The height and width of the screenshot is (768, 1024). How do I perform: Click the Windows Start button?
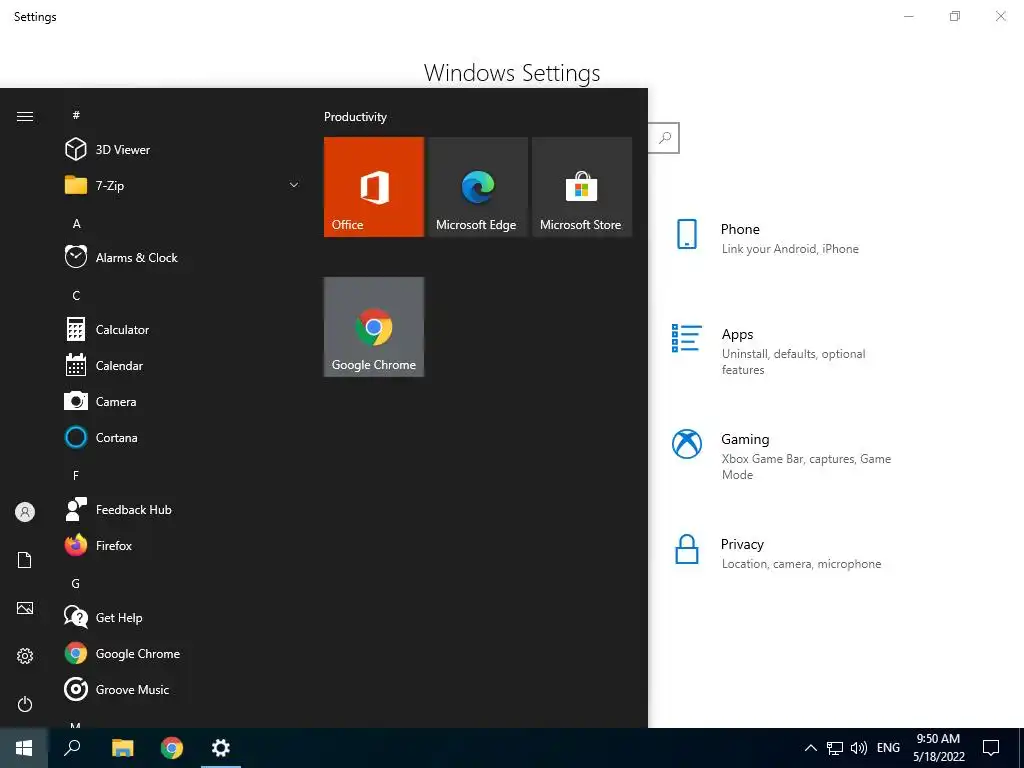(x=24, y=748)
